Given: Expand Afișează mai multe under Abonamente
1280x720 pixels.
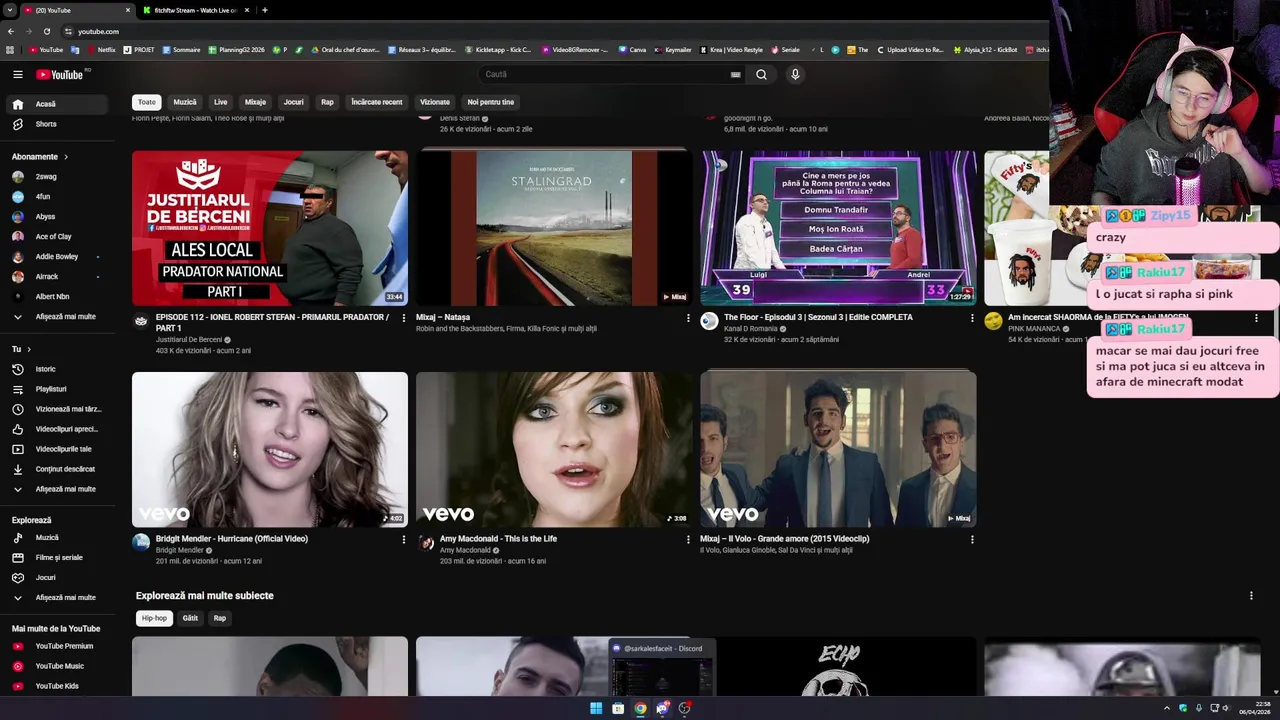Looking at the screenshot, I should click(x=57, y=317).
